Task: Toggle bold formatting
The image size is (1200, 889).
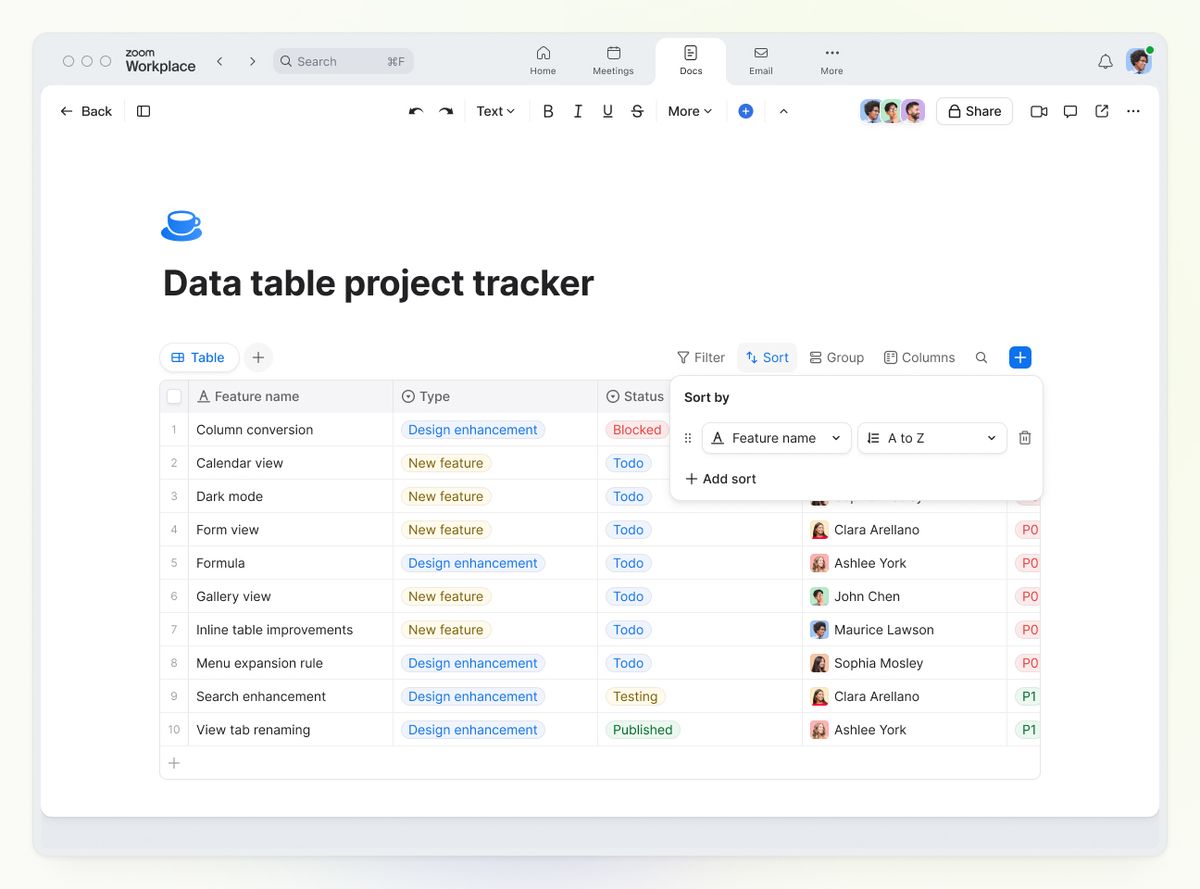Action: pos(548,111)
